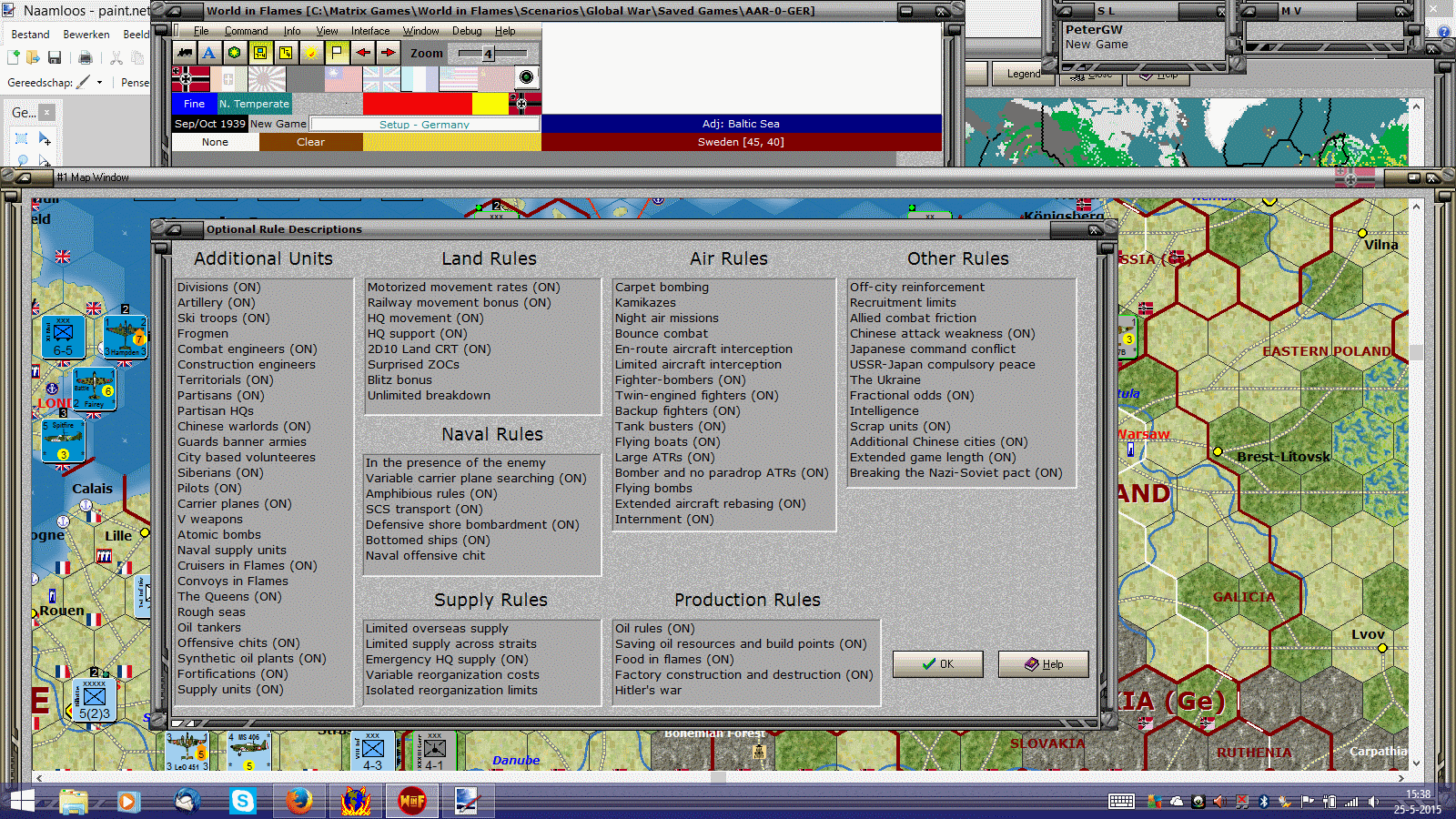Click the red right arrow toolbar icon
The image size is (1456, 819).
(388, 53)
